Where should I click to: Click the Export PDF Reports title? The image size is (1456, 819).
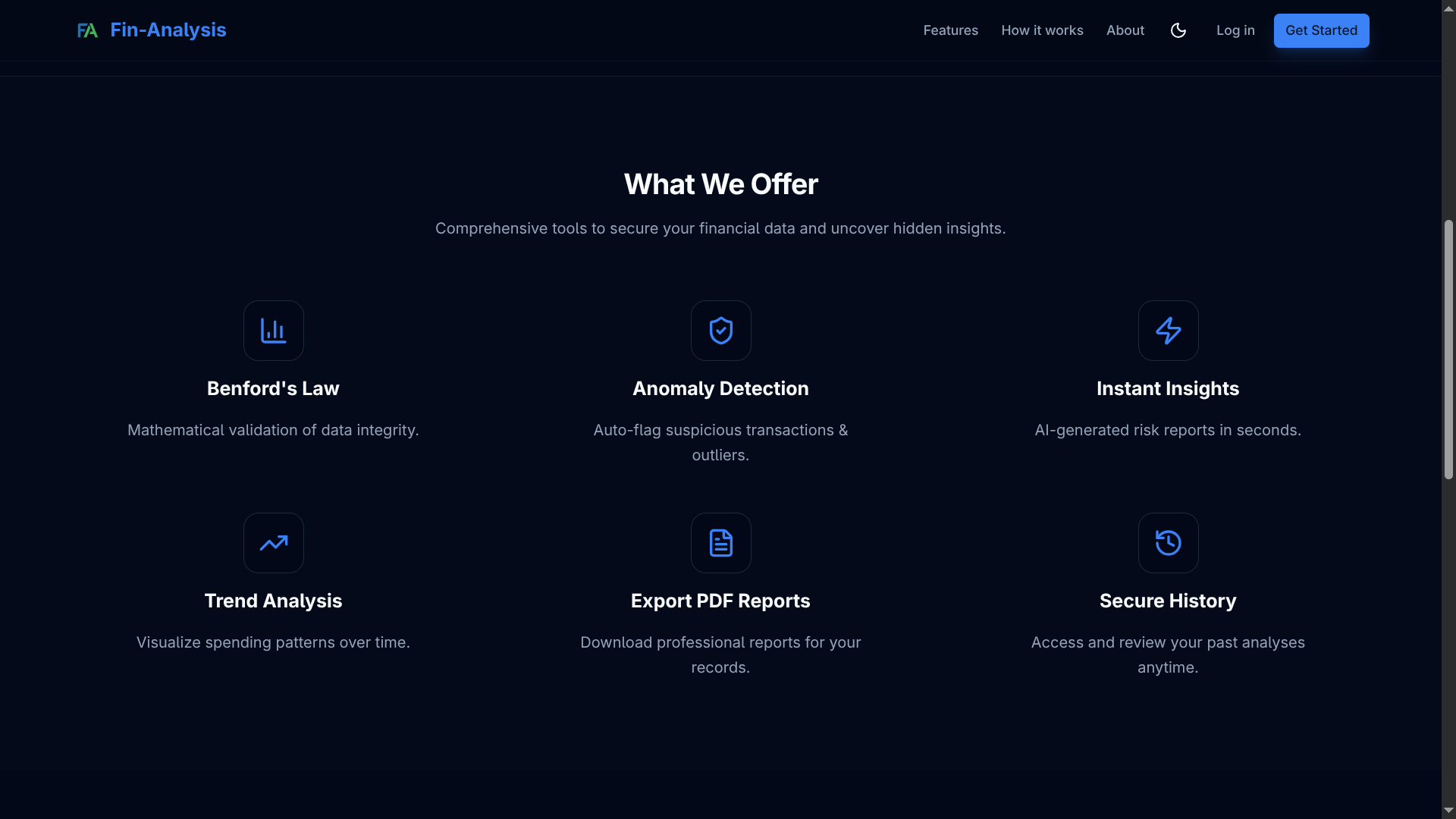point(720,601)
